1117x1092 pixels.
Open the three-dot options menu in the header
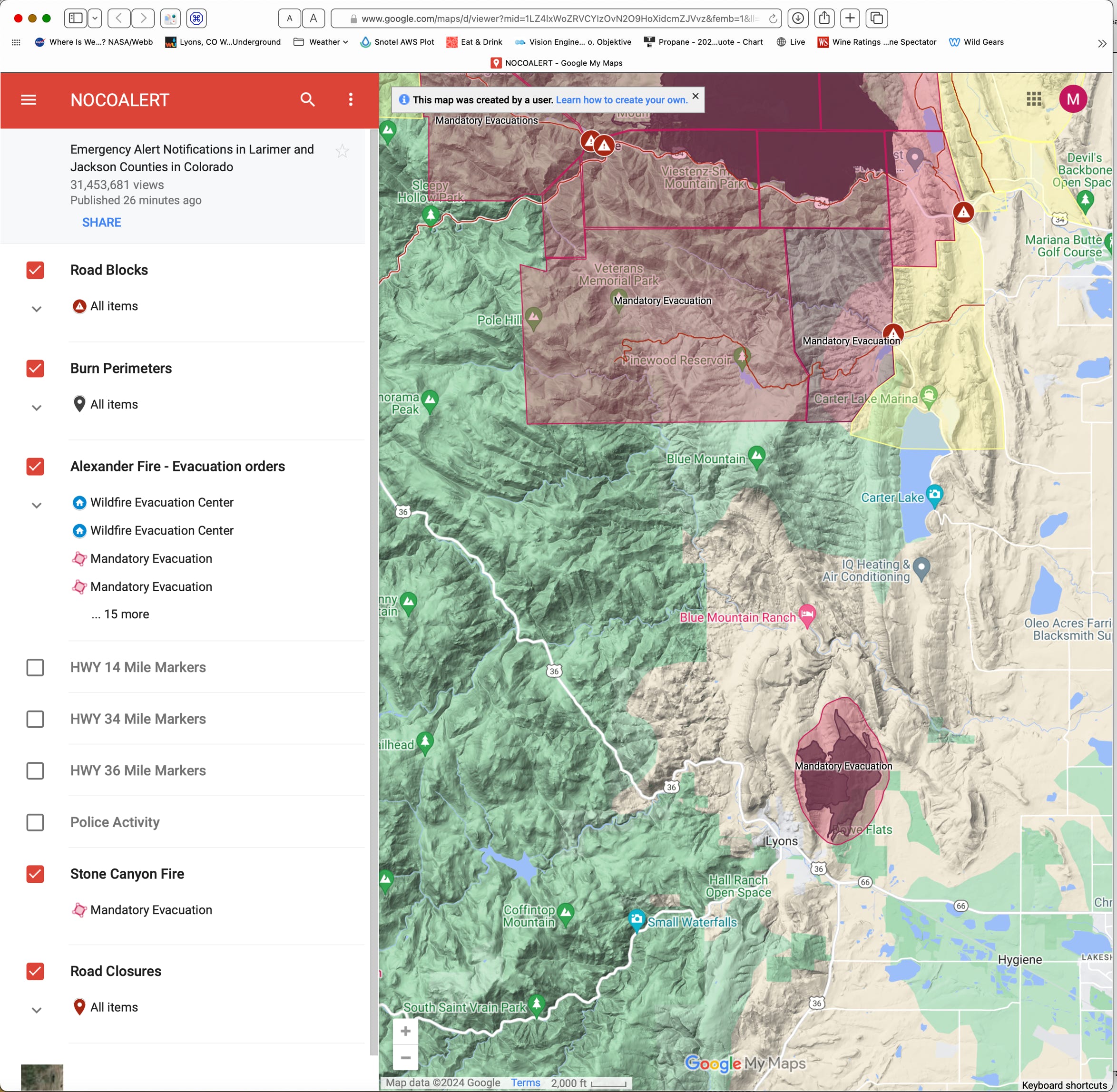[x=351, y=100]
